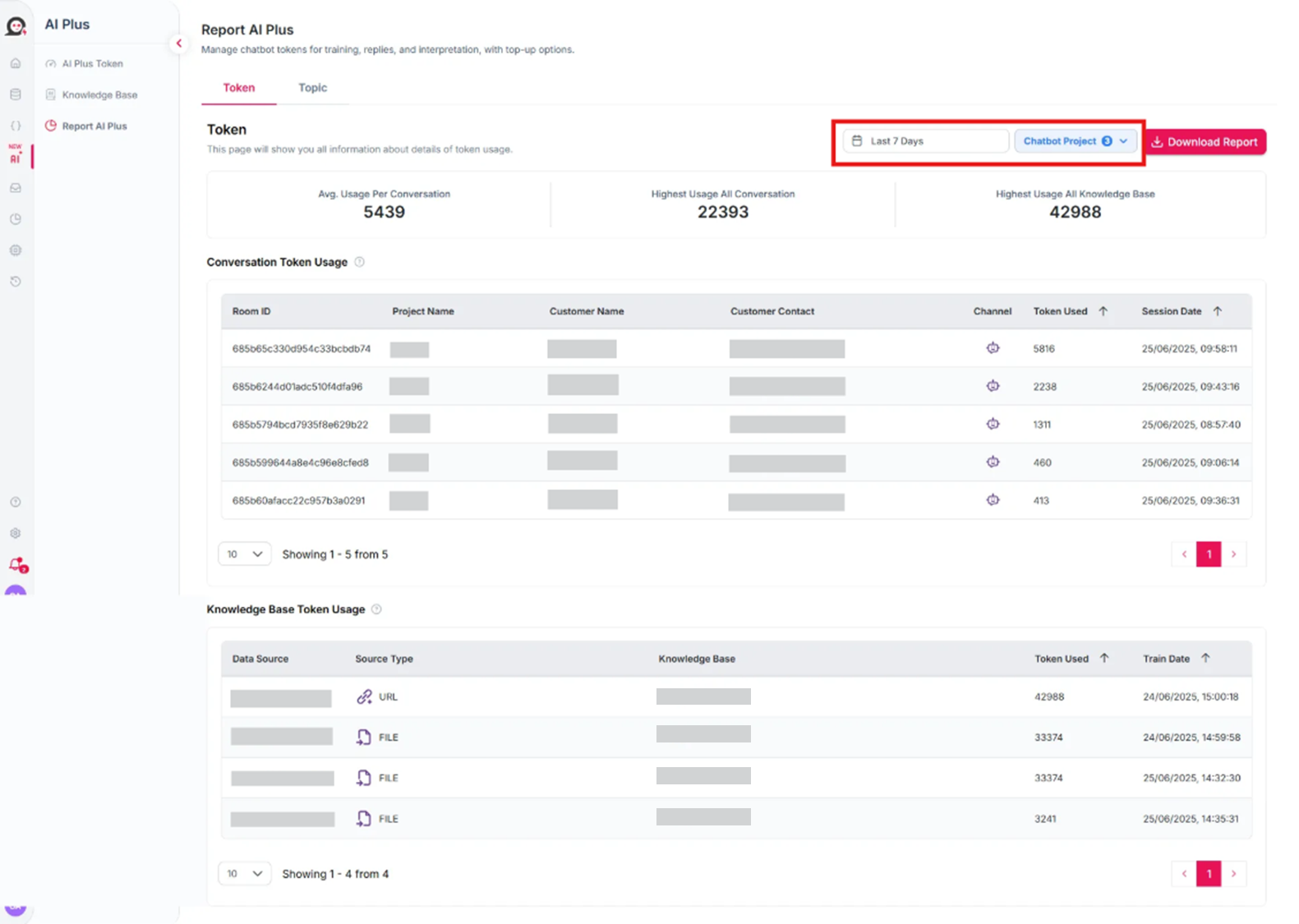Go to next page of conversation table

[x=1233, y=554]
